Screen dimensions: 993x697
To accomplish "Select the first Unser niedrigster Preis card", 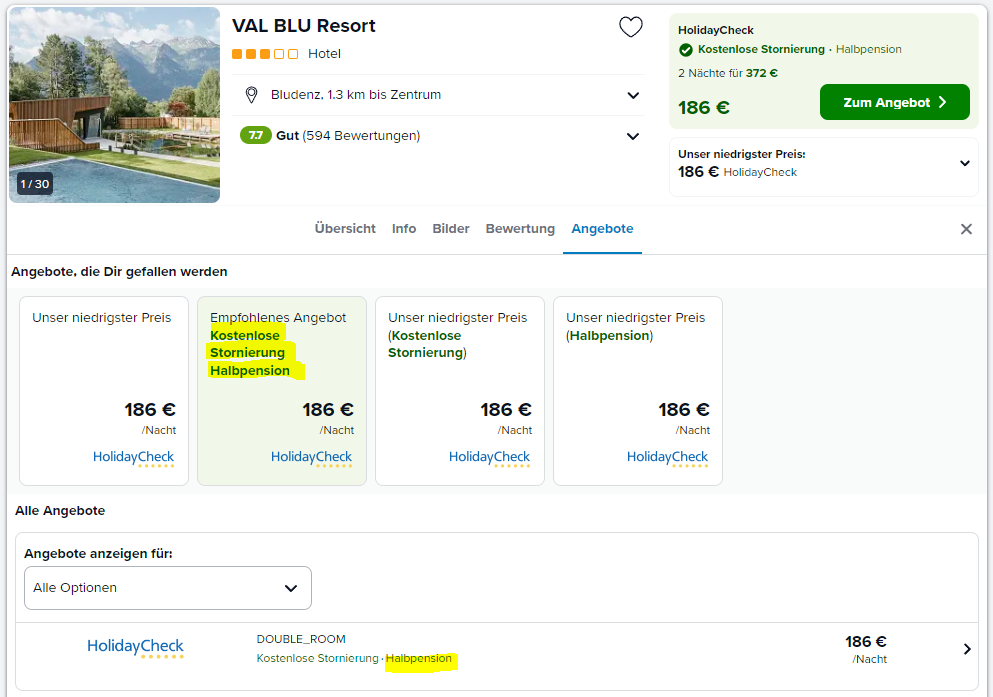I will point(104,391).
